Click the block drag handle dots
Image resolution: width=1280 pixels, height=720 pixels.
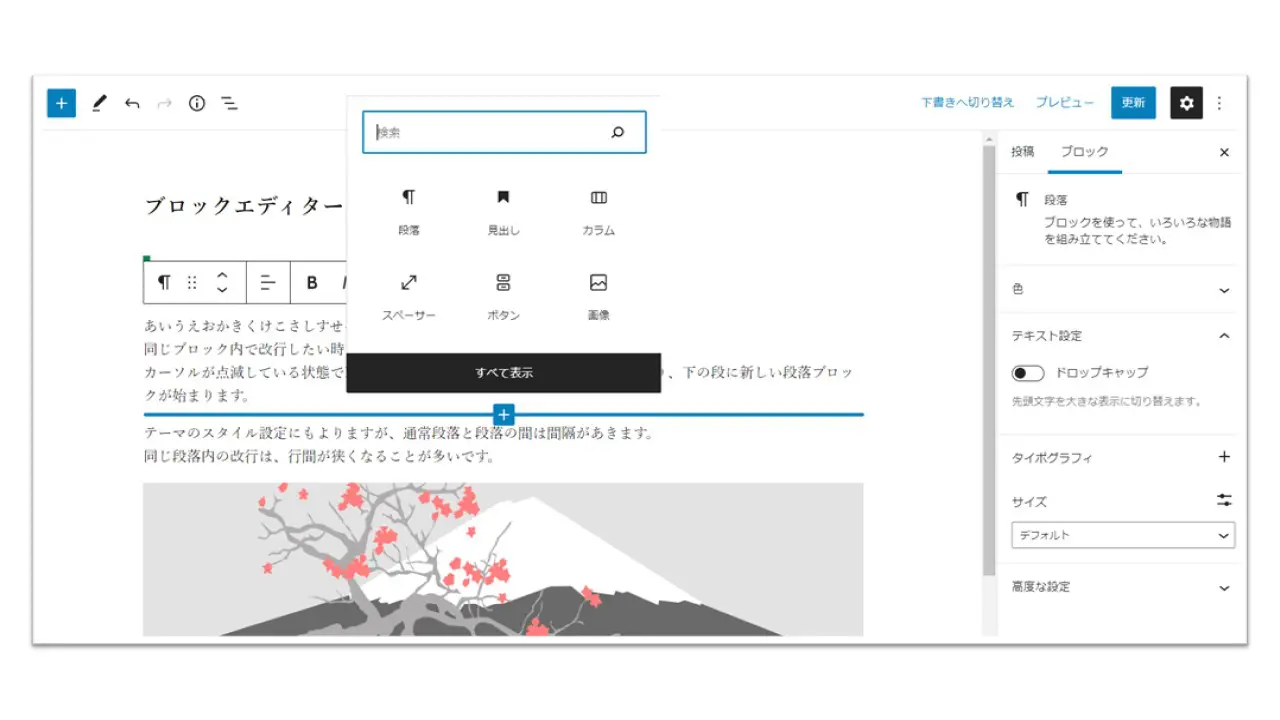coord(192,282)
